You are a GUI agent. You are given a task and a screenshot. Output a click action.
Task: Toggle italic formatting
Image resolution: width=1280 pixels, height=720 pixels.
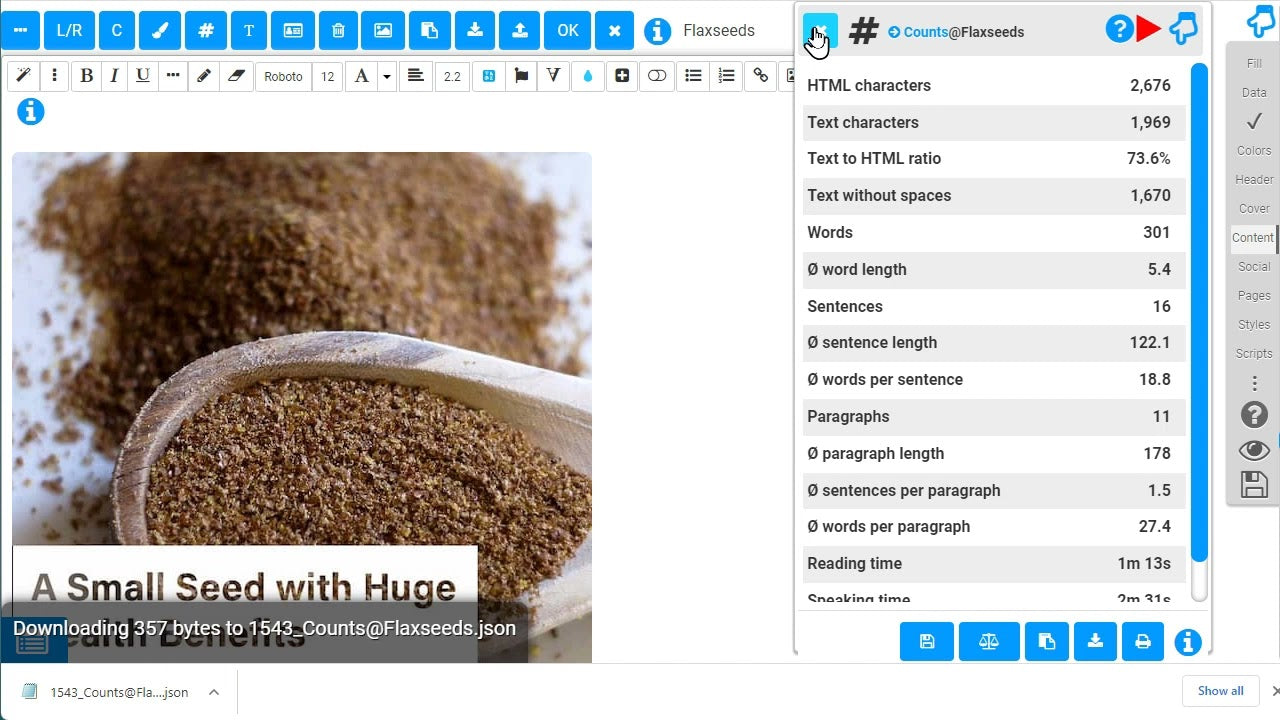114,76
